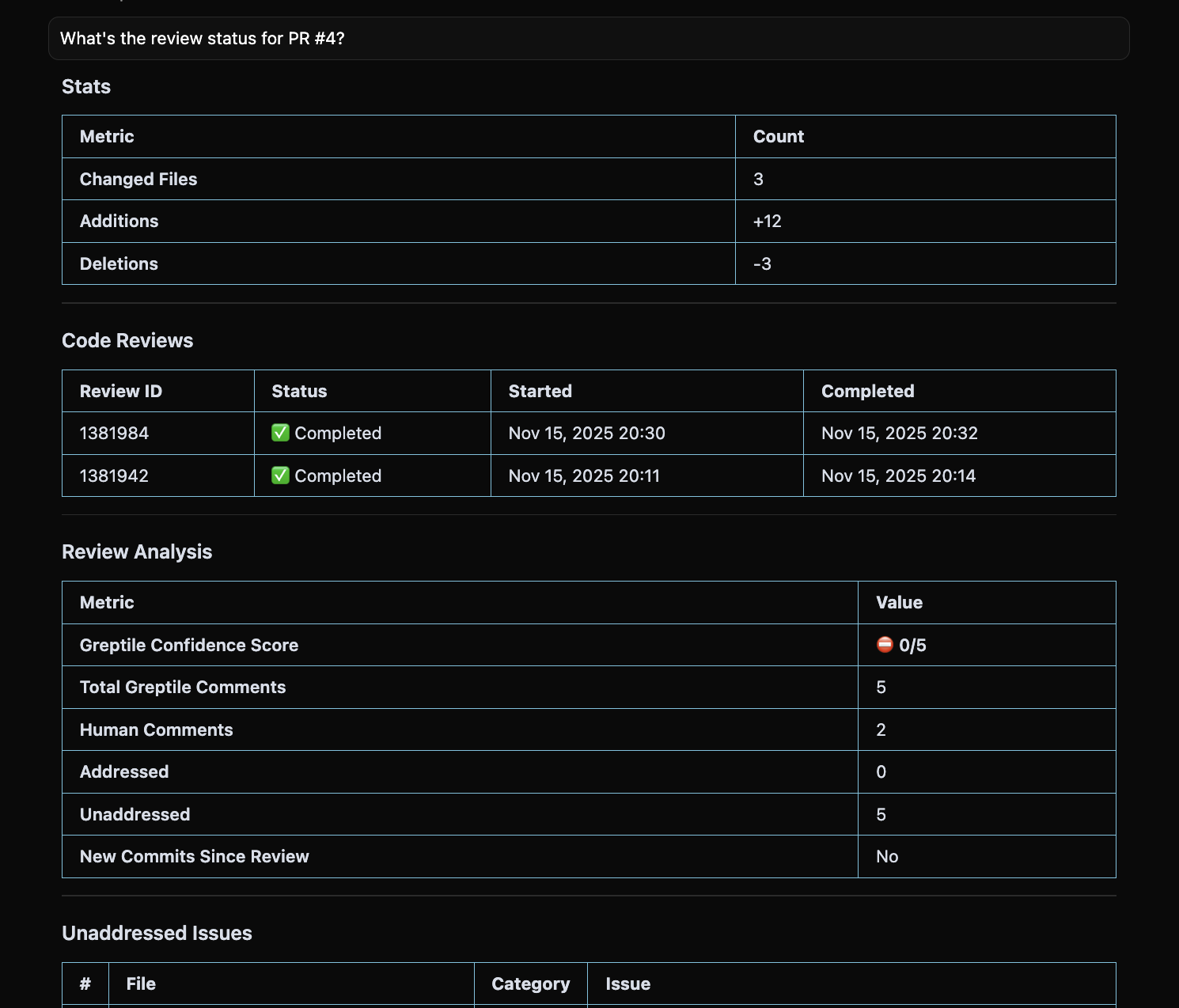
Task: Click the Greptile Confidence Score row label
Action: (x=189, y=646)
